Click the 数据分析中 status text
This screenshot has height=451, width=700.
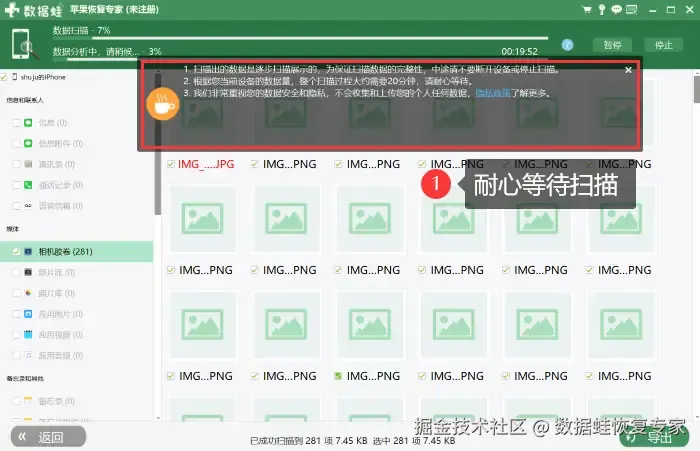click(107, 52)
